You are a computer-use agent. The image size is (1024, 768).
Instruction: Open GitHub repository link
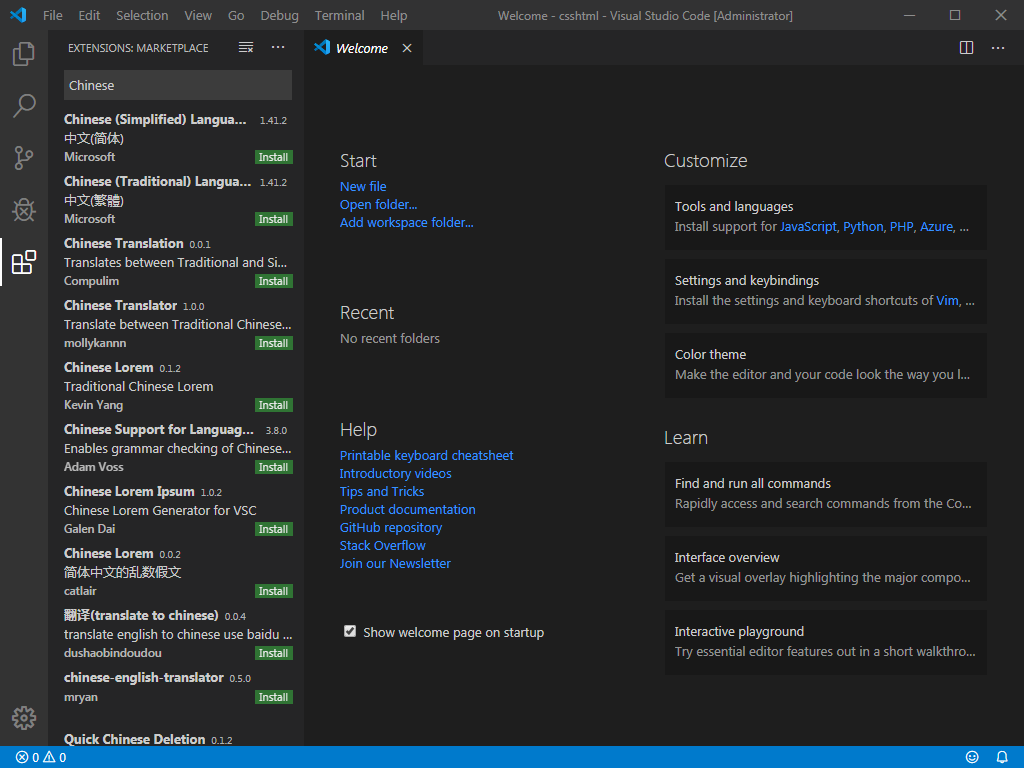pyautogui.click(x=391, y=528)
